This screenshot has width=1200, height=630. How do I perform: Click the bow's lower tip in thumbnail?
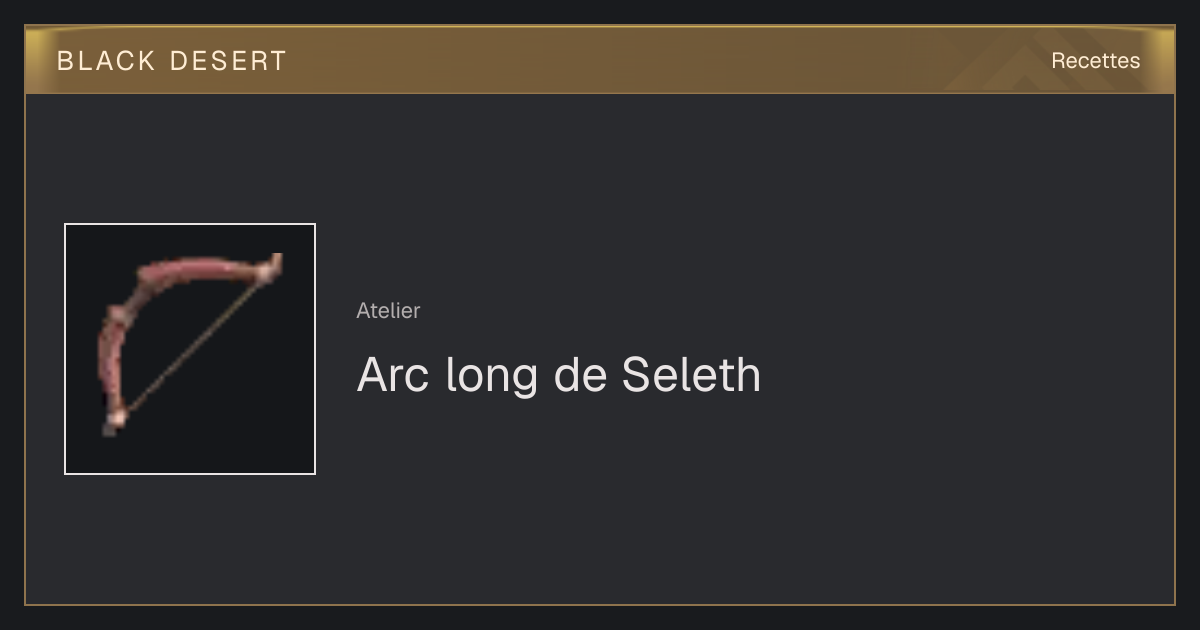pos(112,423)
